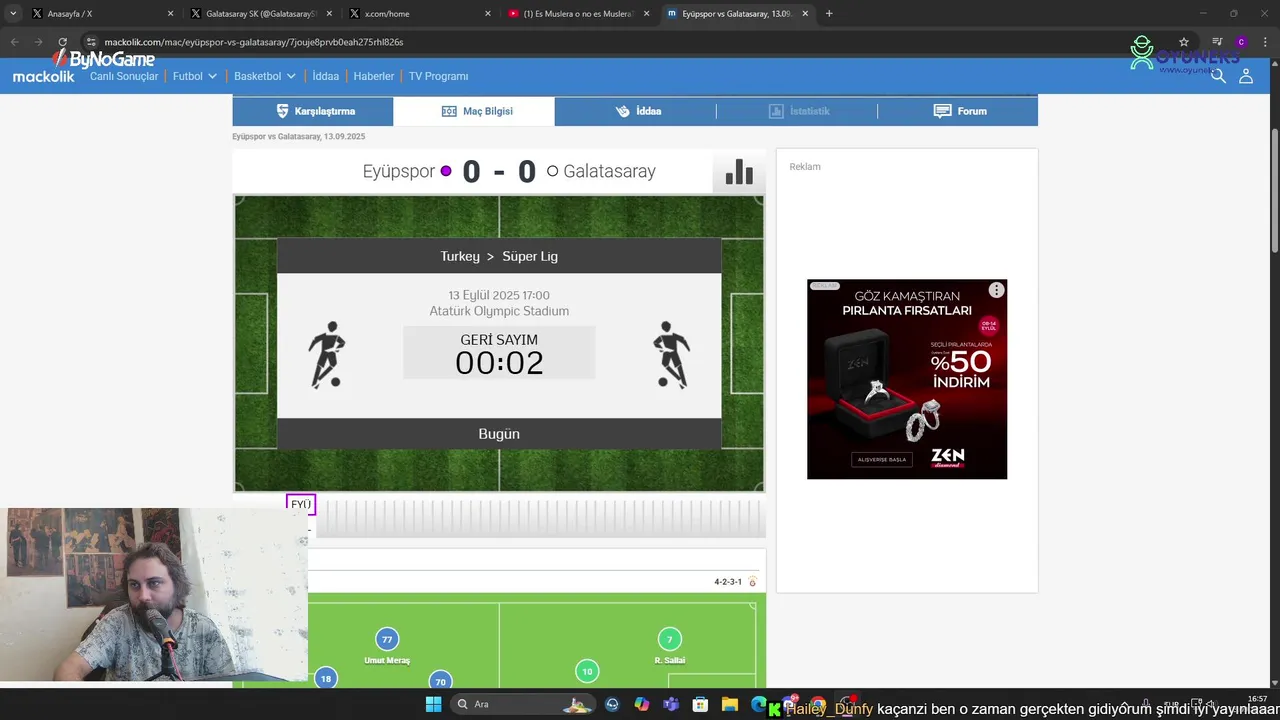The height and width of the screenshot is (720, 1280).
Task: Click the ALIŞVERİŞE BAŞLA ad button
Action: [x=880, y=459]
